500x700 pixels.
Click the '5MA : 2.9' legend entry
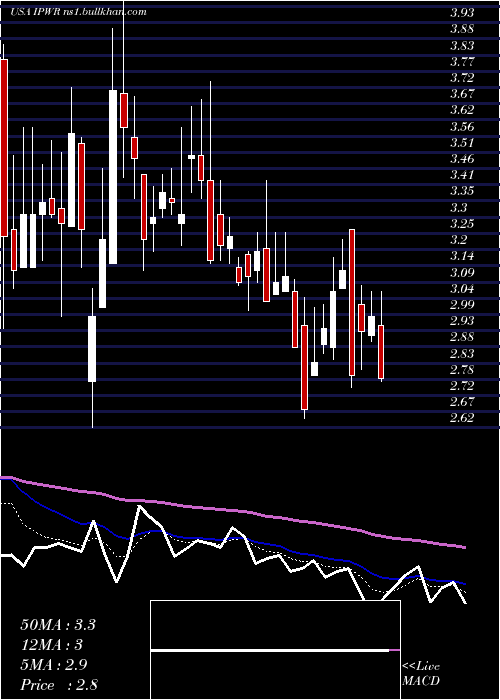(x=56, y=665)
